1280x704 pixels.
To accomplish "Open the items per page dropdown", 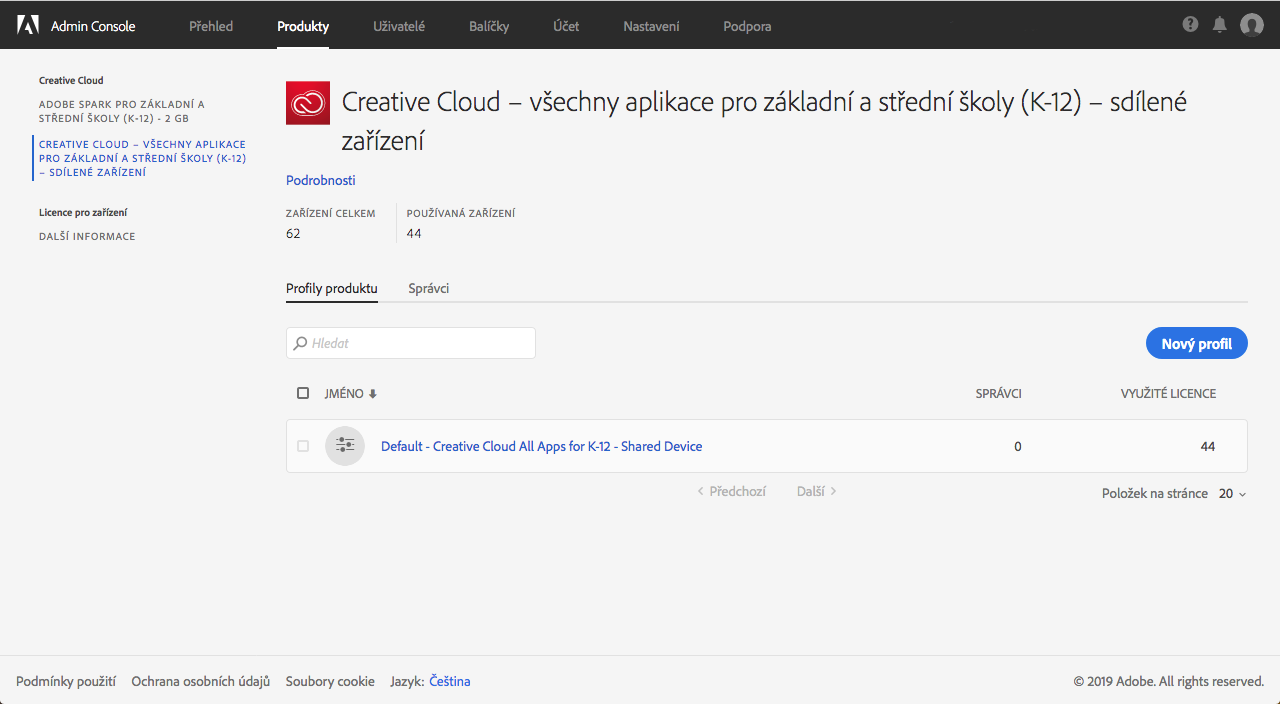I will click(x=1232, y=494).
